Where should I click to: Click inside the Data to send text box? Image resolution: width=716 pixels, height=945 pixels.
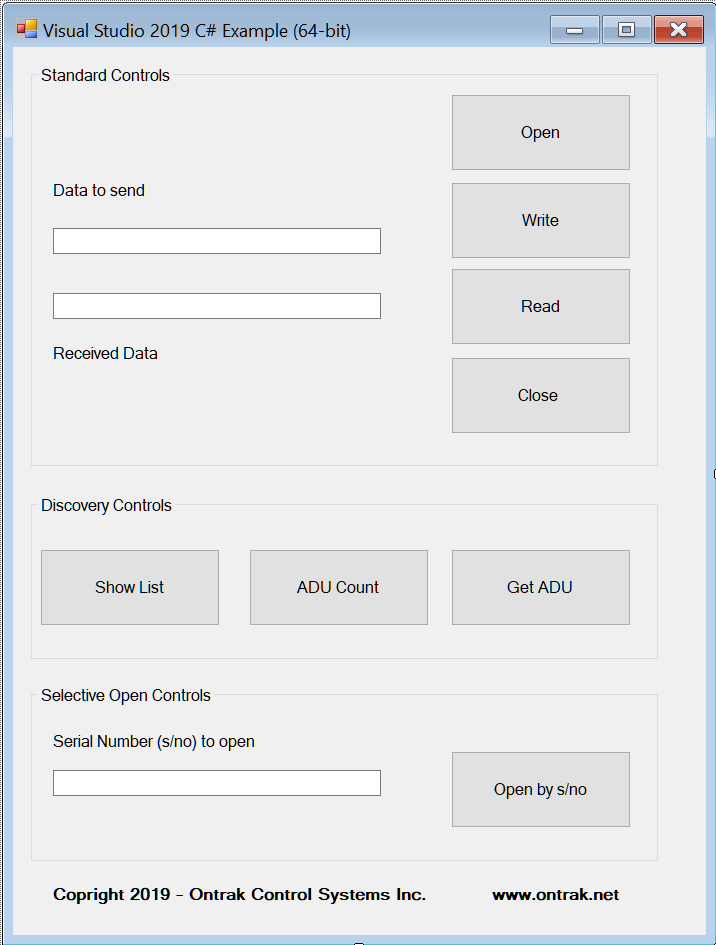point(216,240)
